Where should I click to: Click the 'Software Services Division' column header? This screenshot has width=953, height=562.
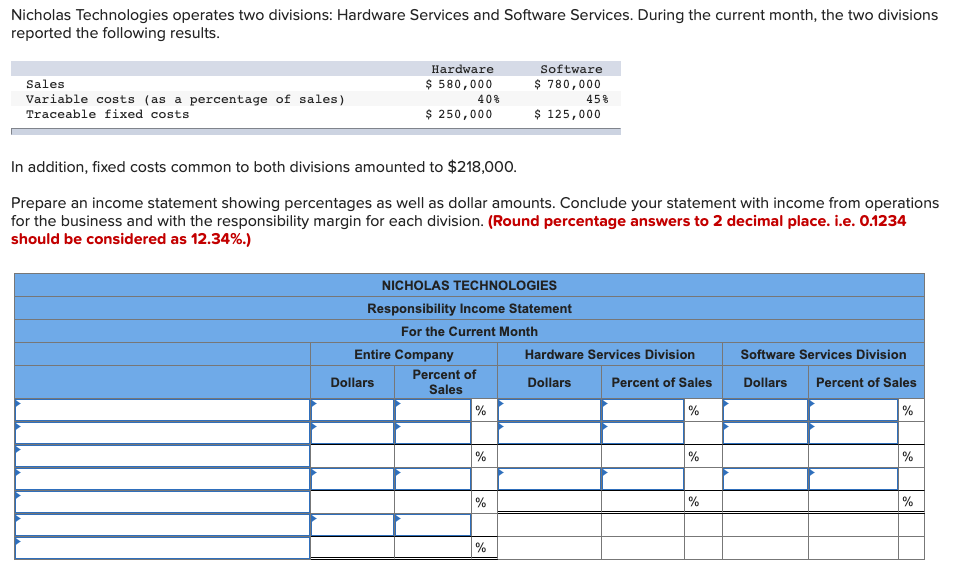click(824, 354)
